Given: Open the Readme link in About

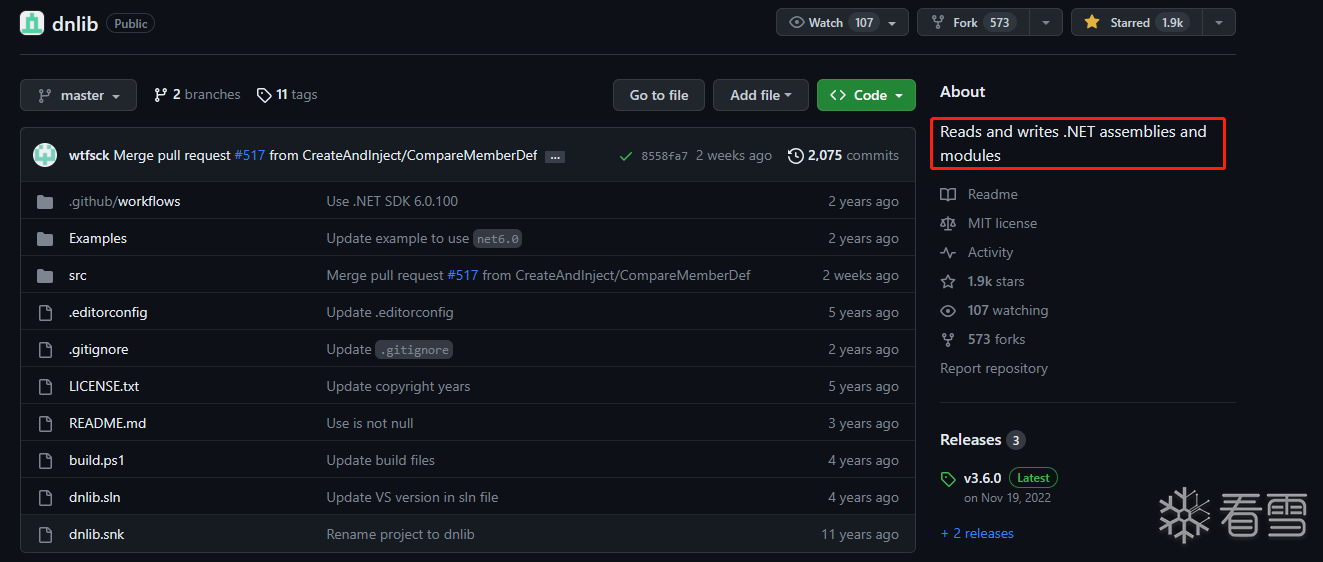Looking at the screenshot, I should tap(979, 194).
